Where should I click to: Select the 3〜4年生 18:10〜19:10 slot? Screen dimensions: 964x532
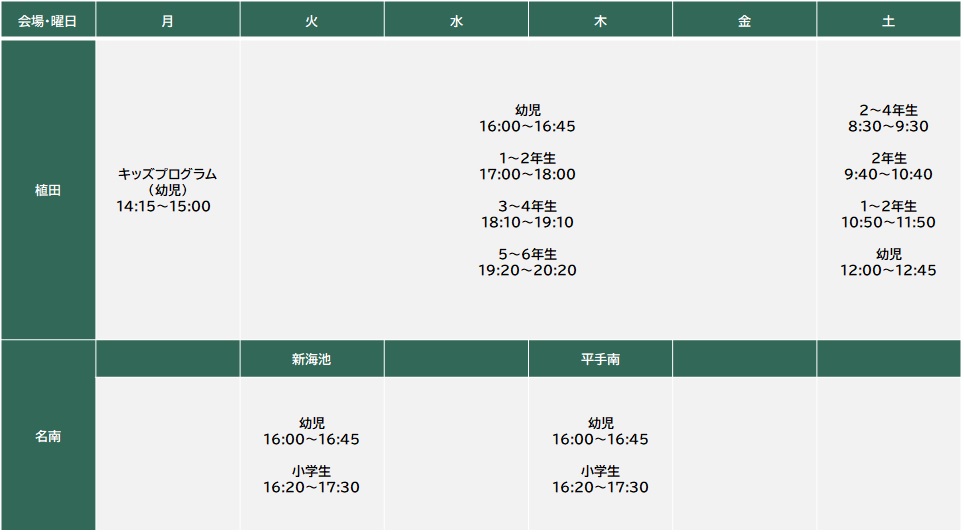[x=528, y=214]
